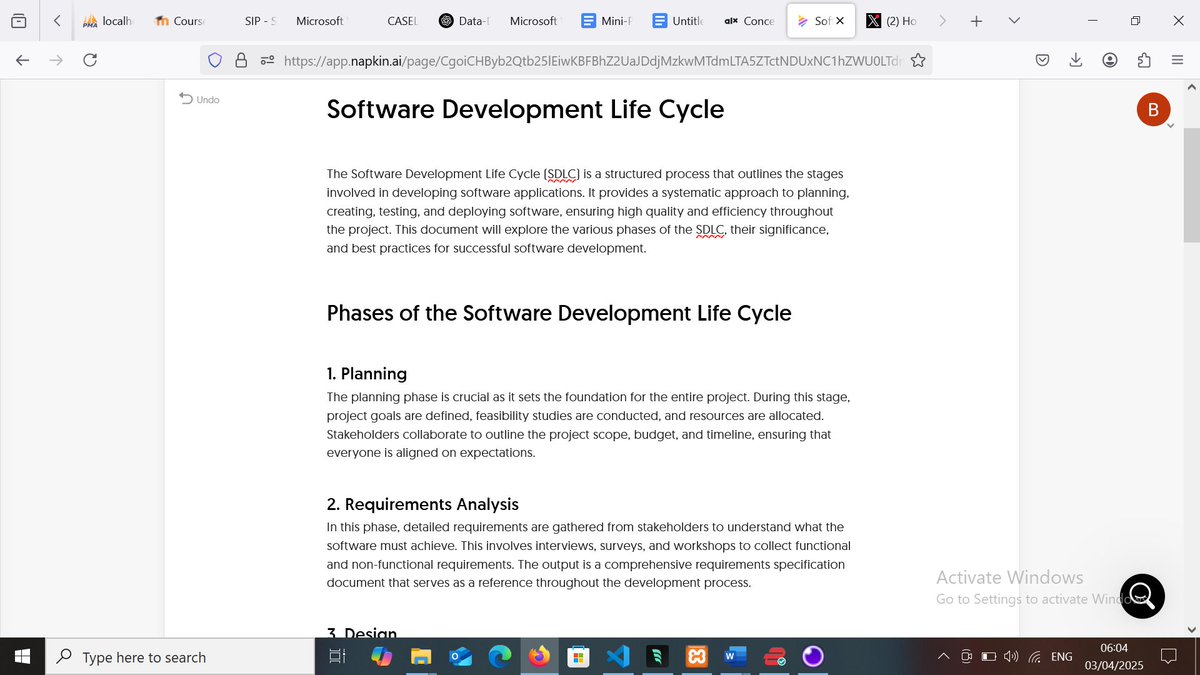Switch to the X (2) Home tab
Image resolution: width=1200 pixels, height=675 pixels.
pos(892,20)
